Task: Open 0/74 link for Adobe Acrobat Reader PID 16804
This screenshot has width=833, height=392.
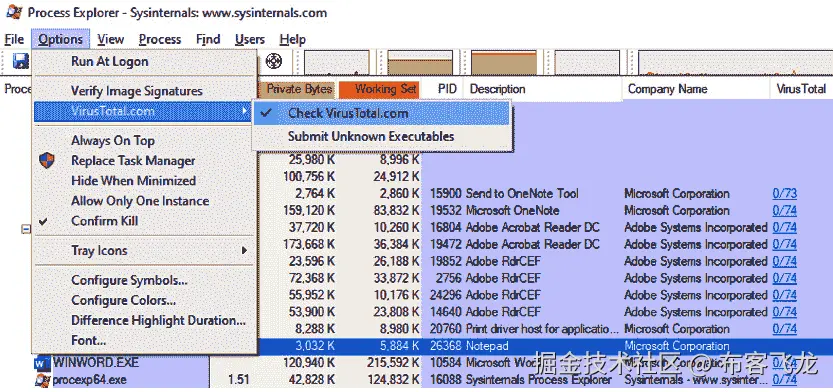Action: point(785,228)
